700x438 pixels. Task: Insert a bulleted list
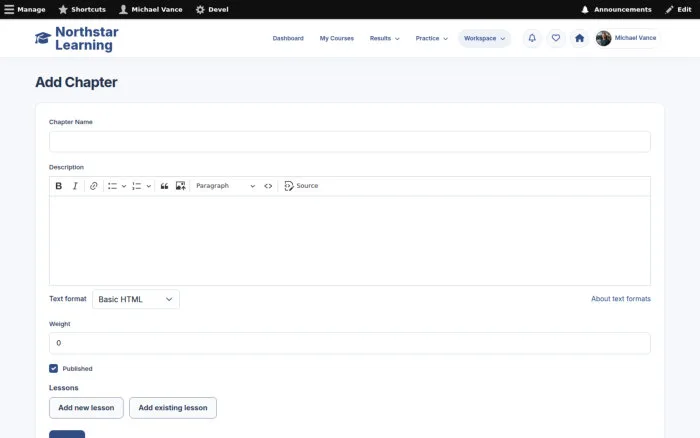click(112, 186)
